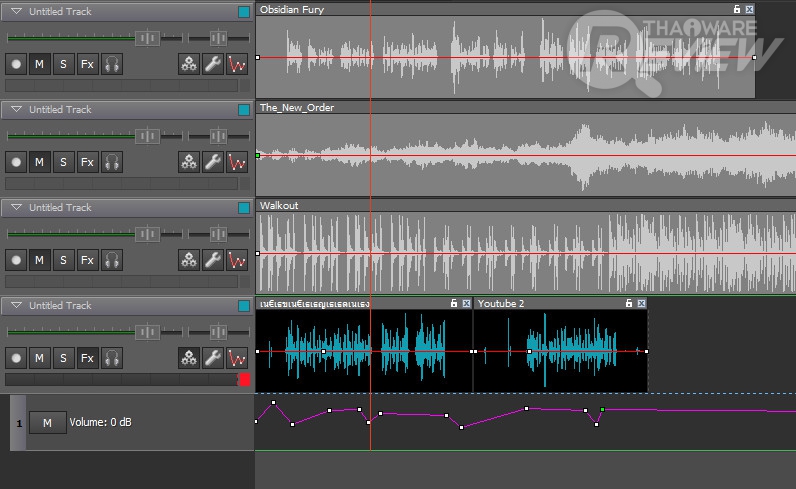
Task: Click red envelope icon on Obsidian Fury track
Action: 237,64
